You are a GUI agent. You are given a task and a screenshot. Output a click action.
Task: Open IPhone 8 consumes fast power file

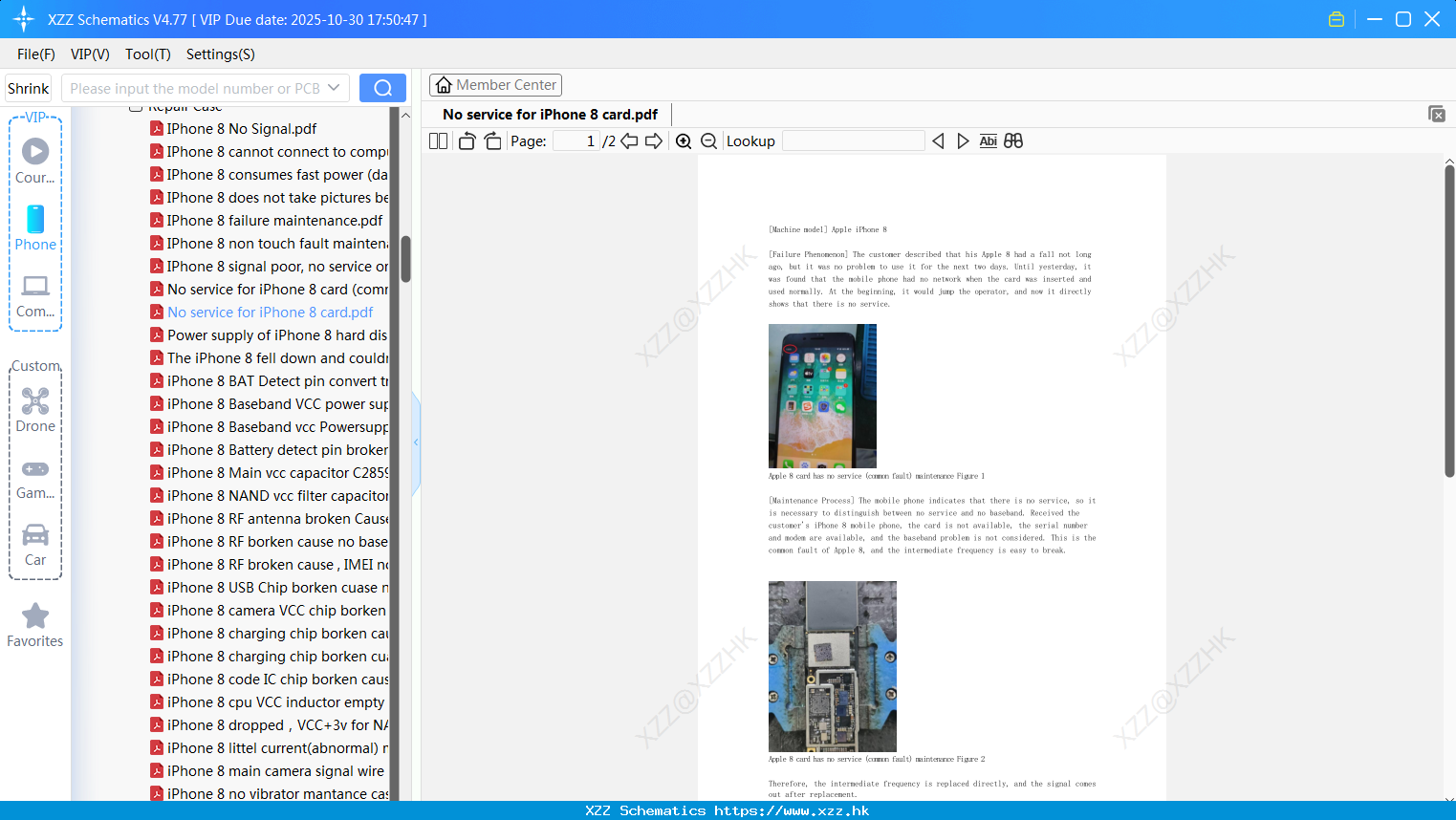click(277, 174)
